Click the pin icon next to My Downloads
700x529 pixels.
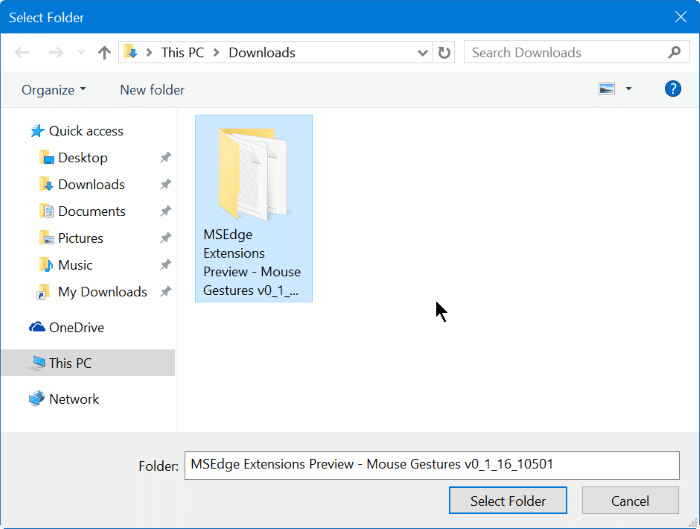click(x=166, y=292)
